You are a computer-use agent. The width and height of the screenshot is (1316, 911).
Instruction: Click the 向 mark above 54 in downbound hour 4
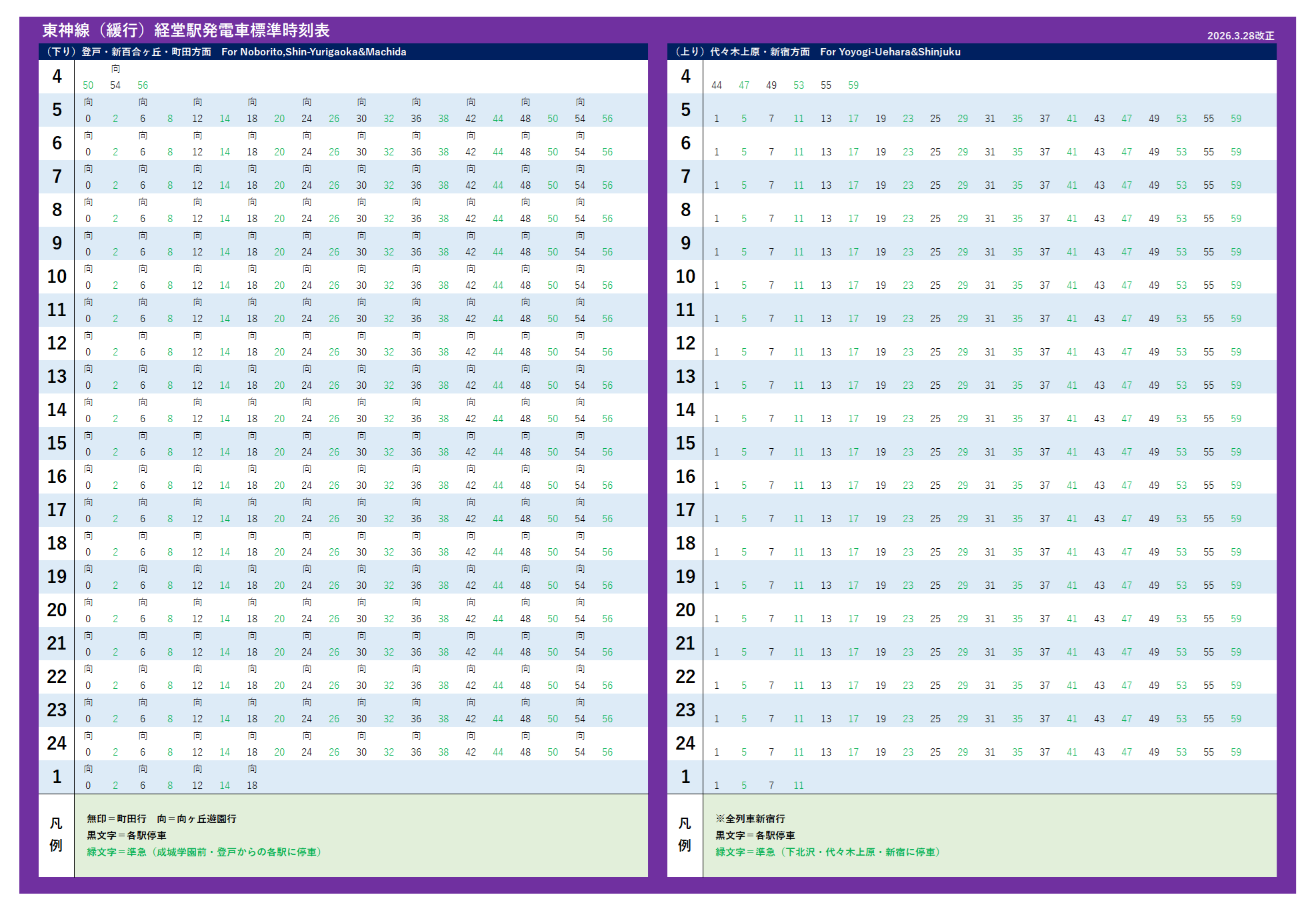pyautogui.click(x=115, y=69)
